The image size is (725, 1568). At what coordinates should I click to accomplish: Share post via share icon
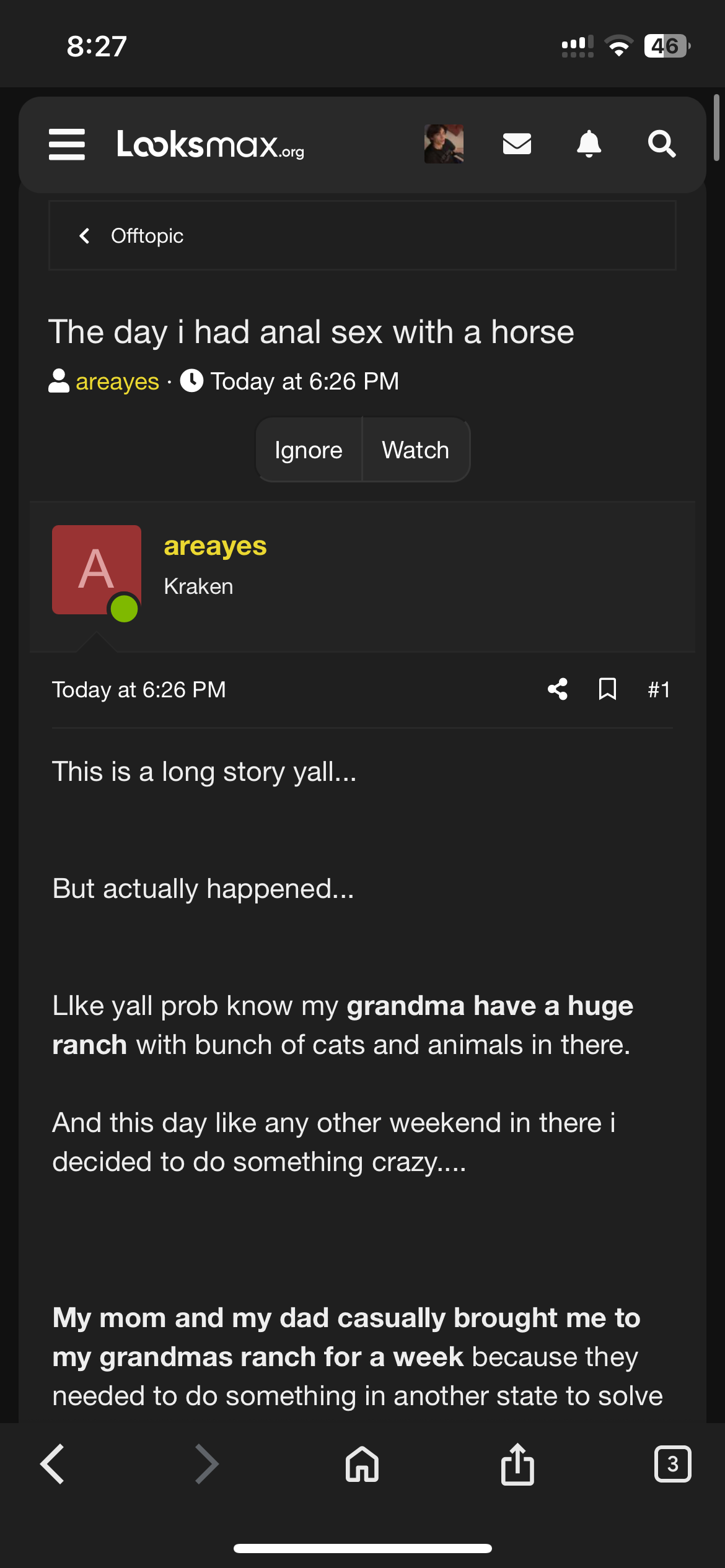(558, 689)
